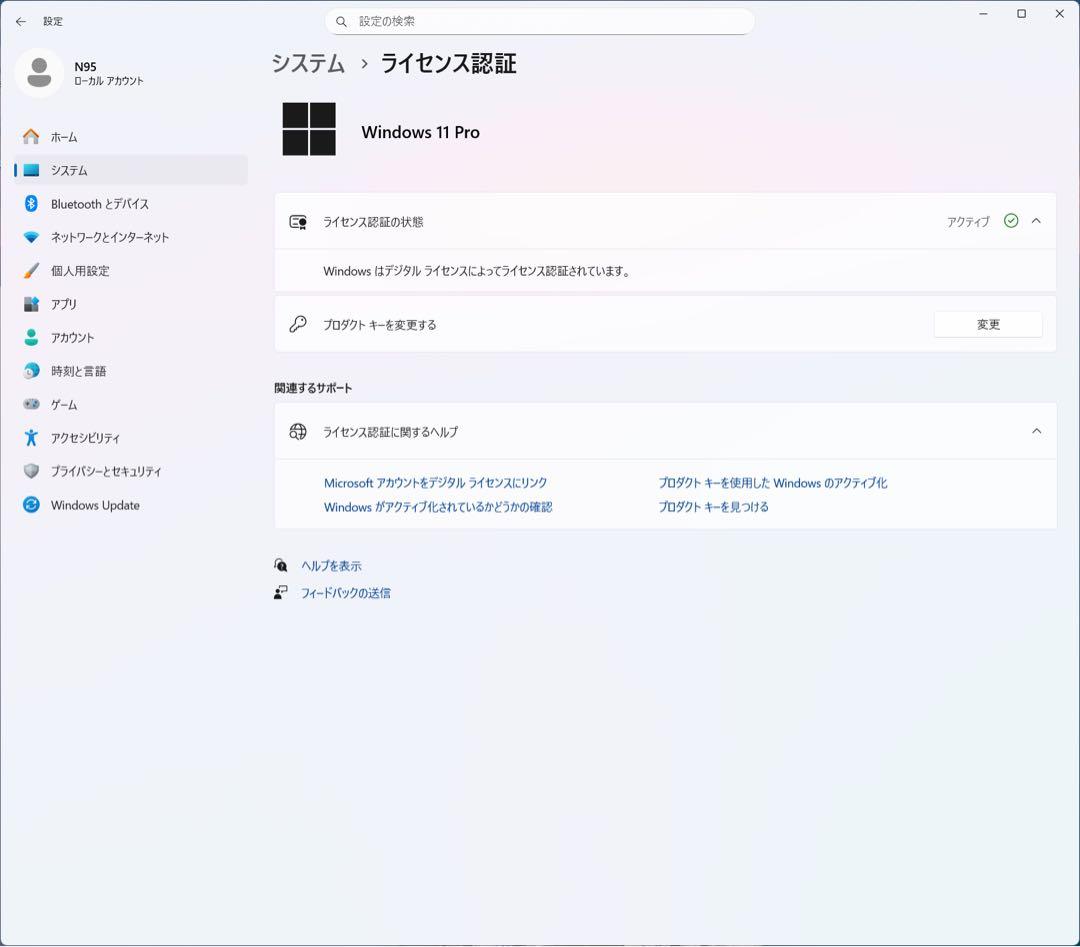Screen dimensions: 1080x947
Task: Open the ゲーム settings section
Action: 30,404
